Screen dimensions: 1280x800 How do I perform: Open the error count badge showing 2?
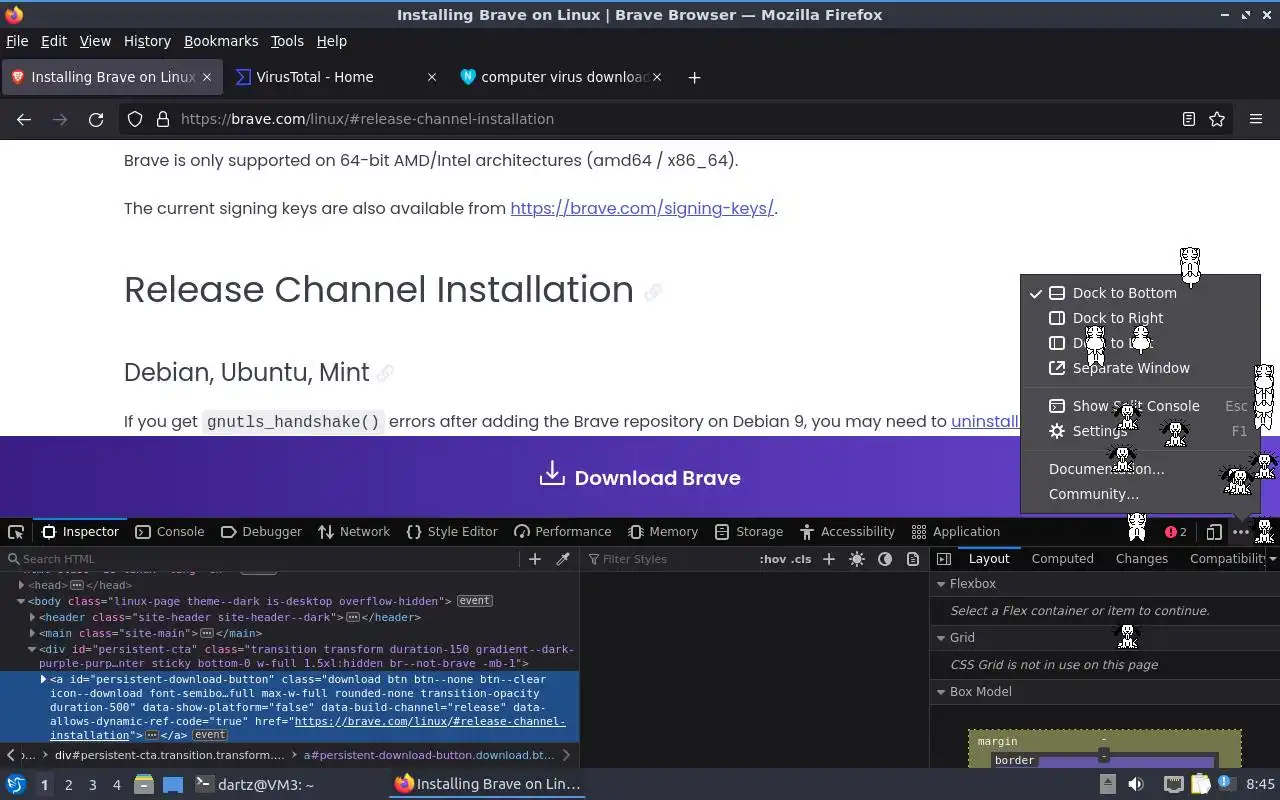coord(1176,532)
